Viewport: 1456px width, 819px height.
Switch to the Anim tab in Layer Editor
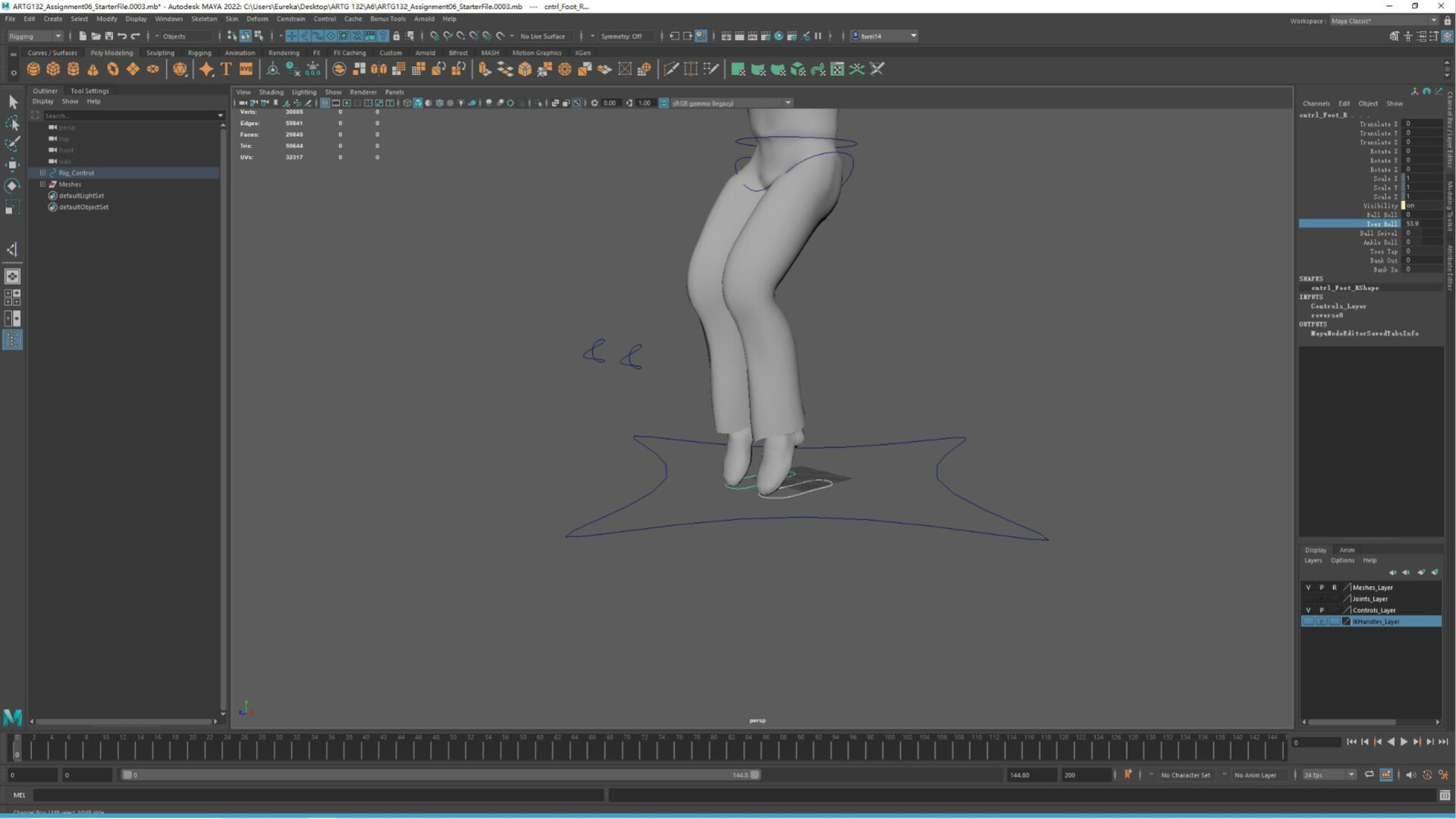pyautogui.click(x=1347, y=550)
